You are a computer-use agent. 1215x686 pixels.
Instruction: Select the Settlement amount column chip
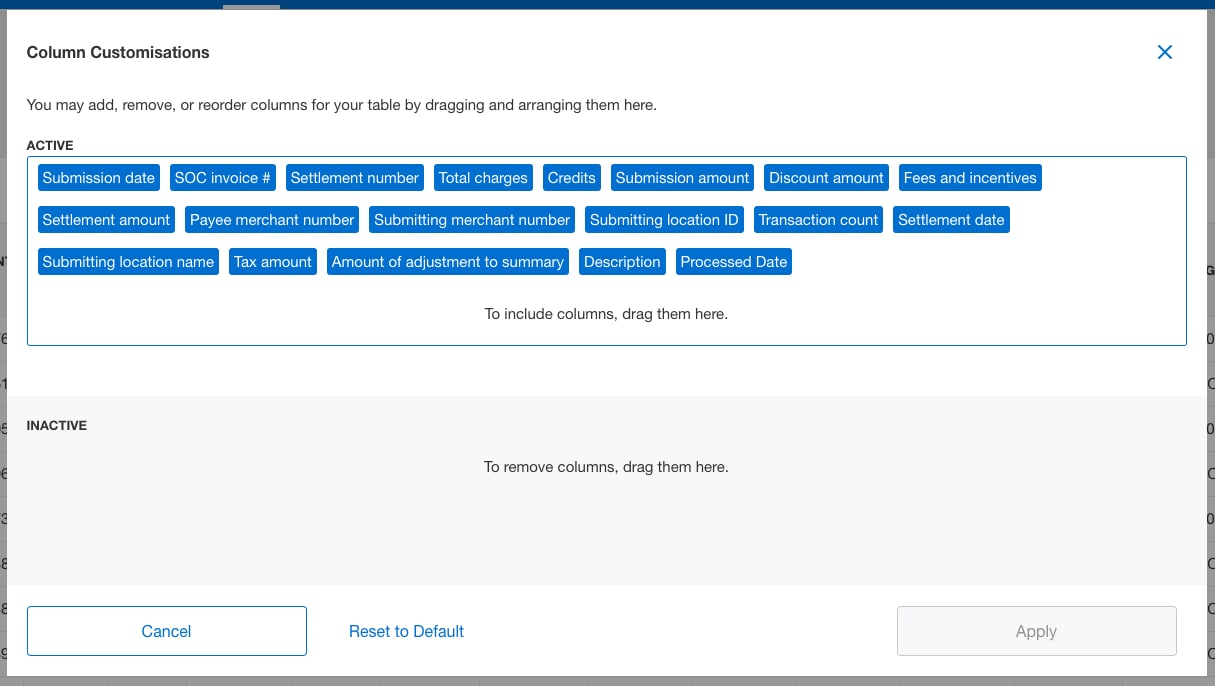(106, 219)
